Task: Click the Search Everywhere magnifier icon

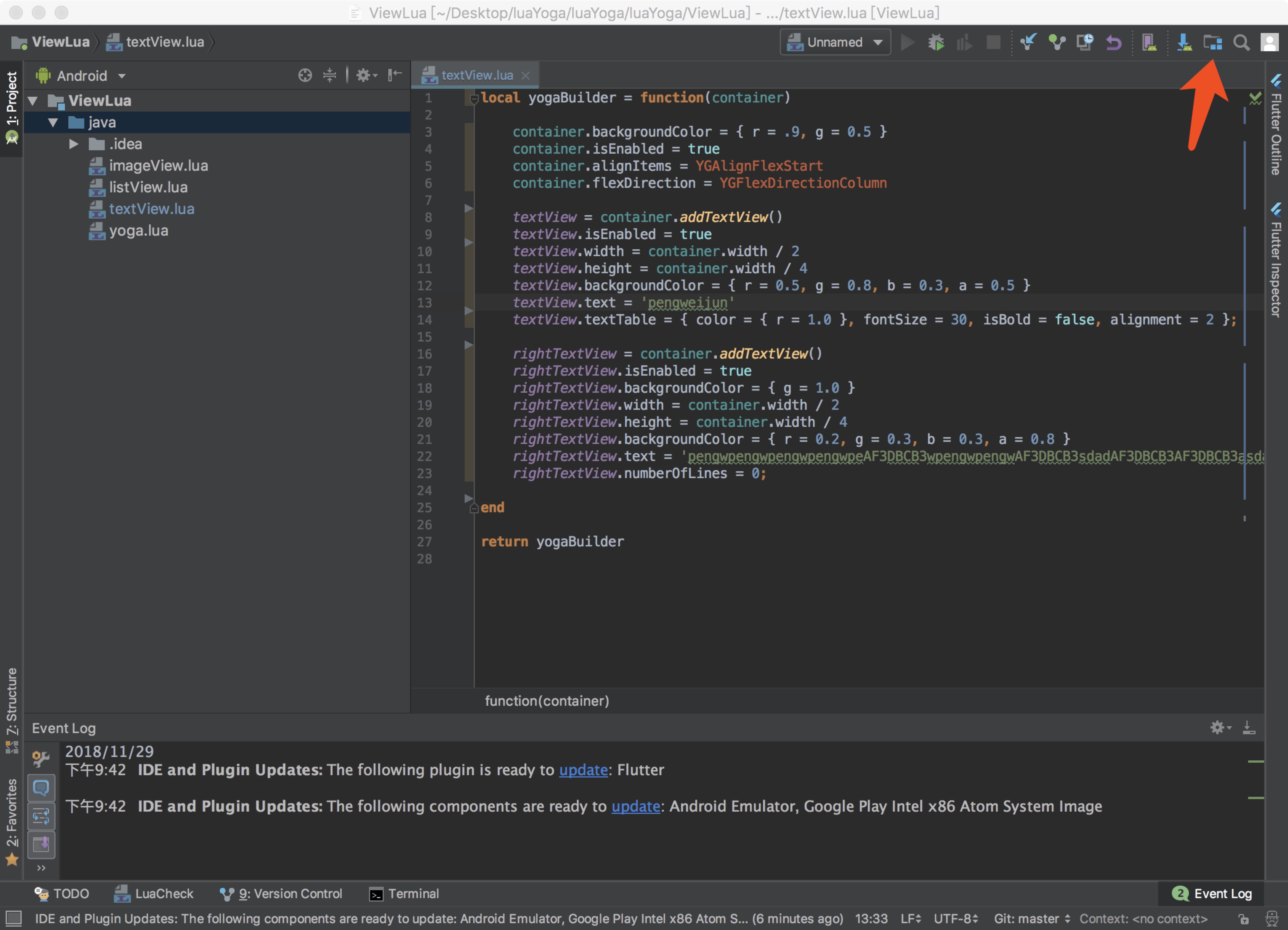Action: (1241, 43)
